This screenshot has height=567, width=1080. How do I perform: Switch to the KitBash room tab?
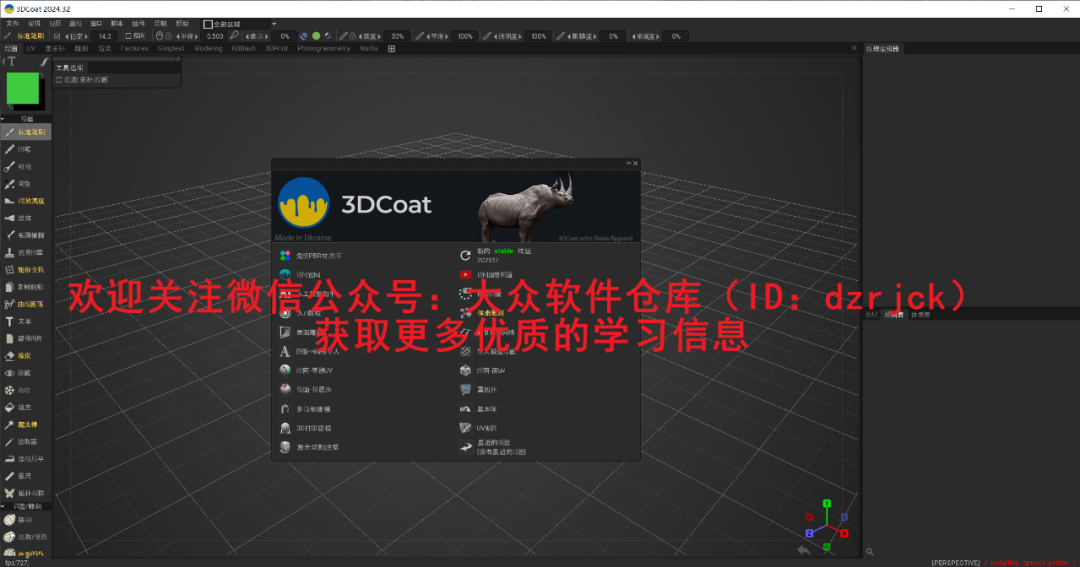pyautogui.click(x=244, y=49)
